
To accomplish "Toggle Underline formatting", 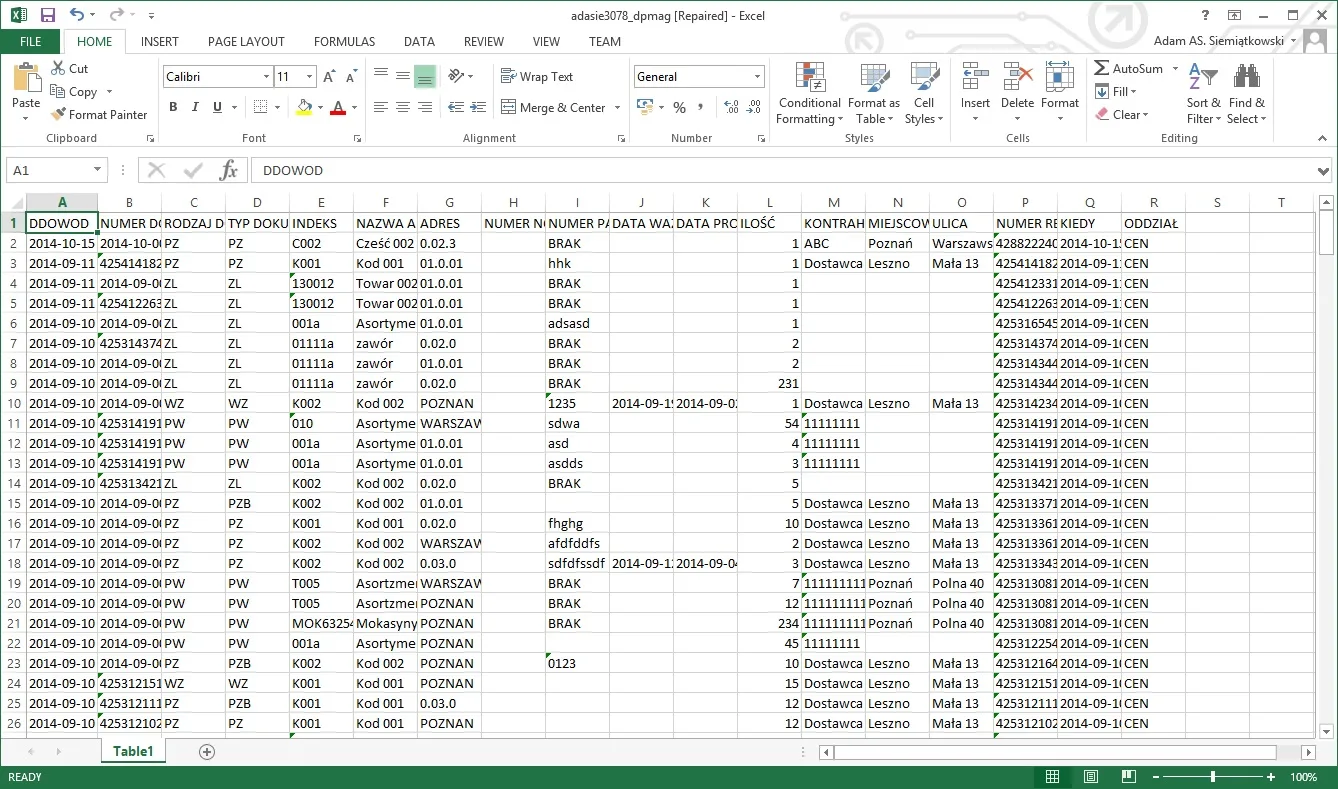I will click(x=217, y=107).
